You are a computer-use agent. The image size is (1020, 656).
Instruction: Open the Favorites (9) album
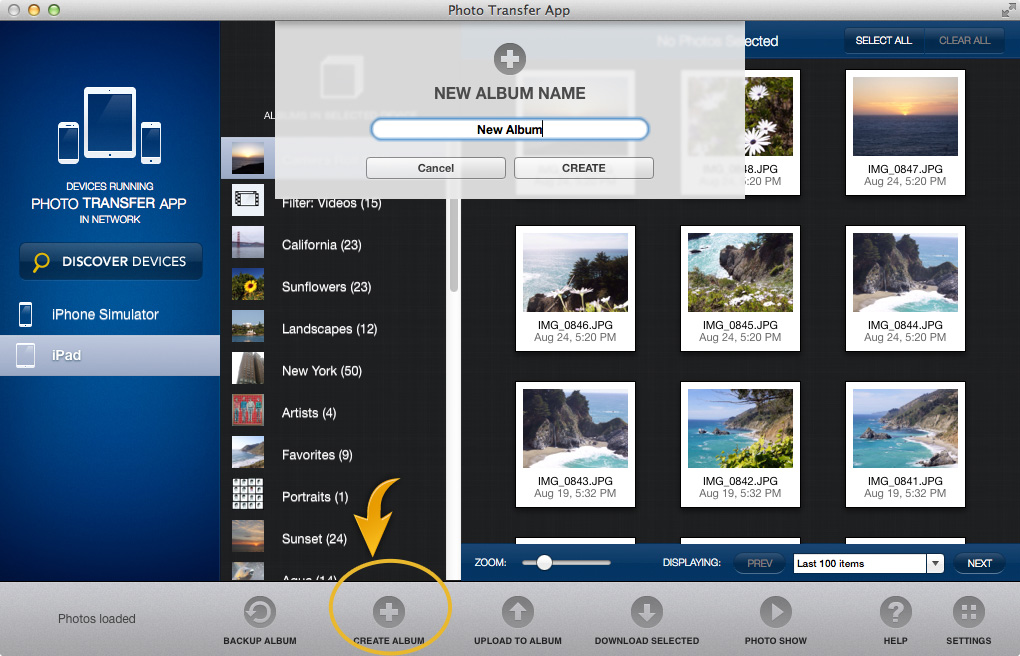[317, 455]
